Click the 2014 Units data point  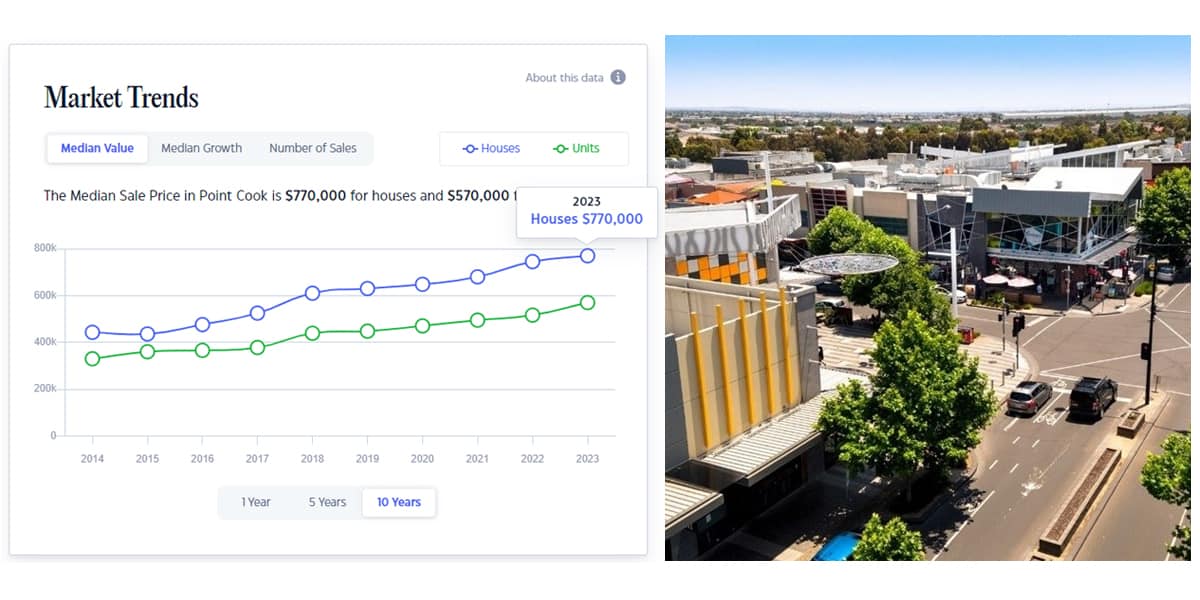pos(92,358)
